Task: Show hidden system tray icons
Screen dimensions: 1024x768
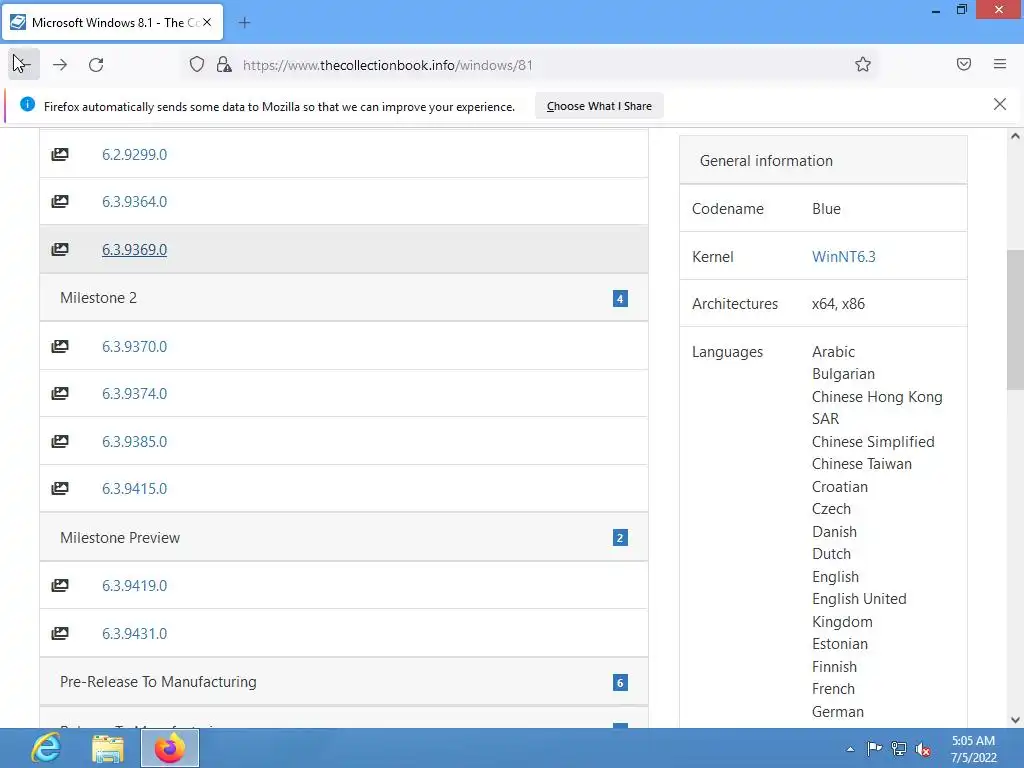Action: coord(850,749)
